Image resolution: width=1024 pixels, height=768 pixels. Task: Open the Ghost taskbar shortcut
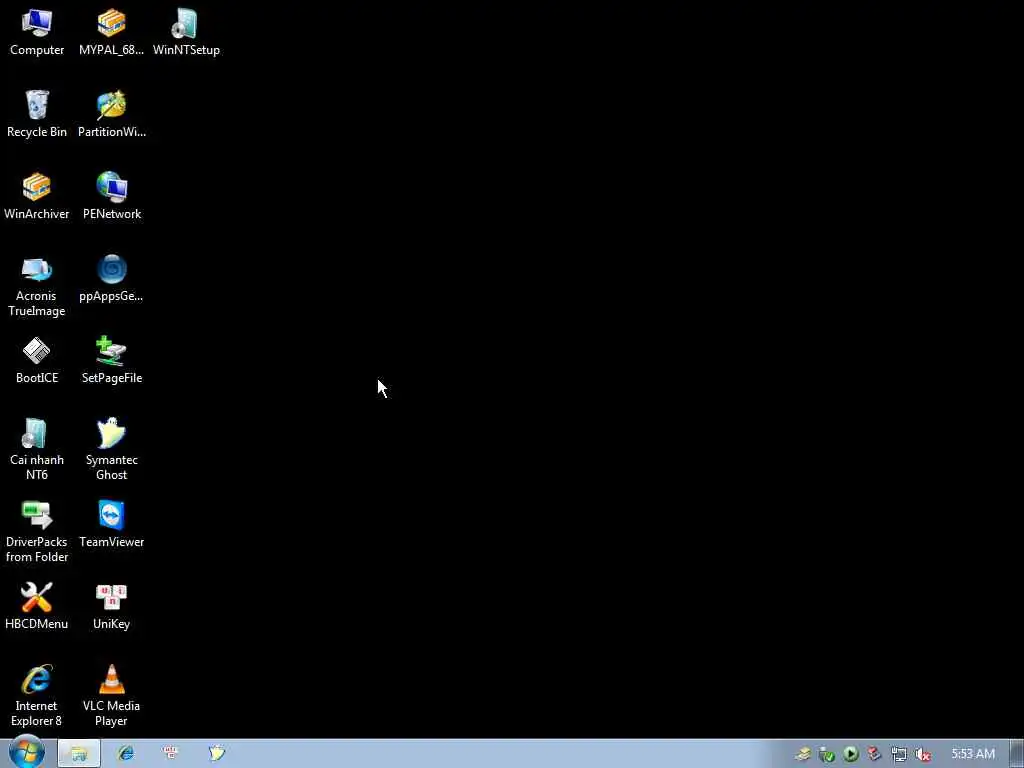coord(217,753)
